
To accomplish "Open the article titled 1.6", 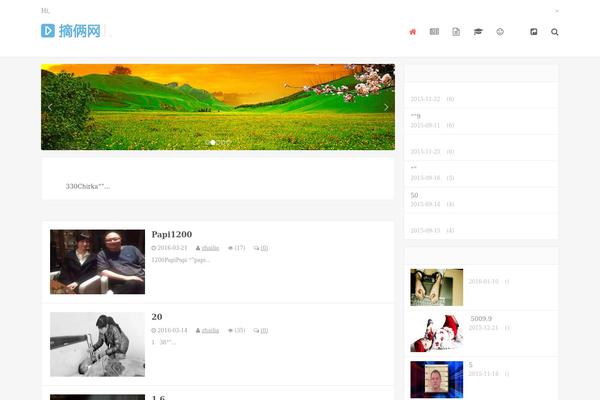I will point(158,398).
